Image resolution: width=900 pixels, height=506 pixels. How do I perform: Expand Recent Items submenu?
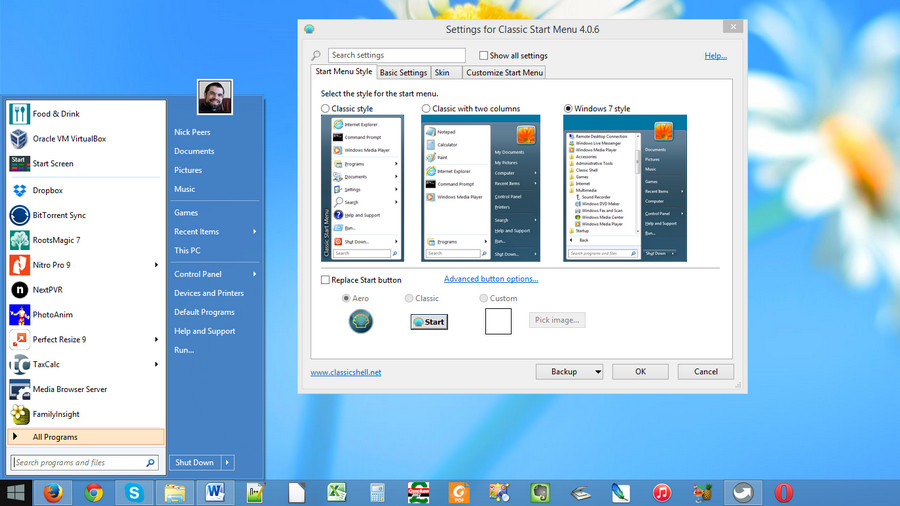(254, 232)
